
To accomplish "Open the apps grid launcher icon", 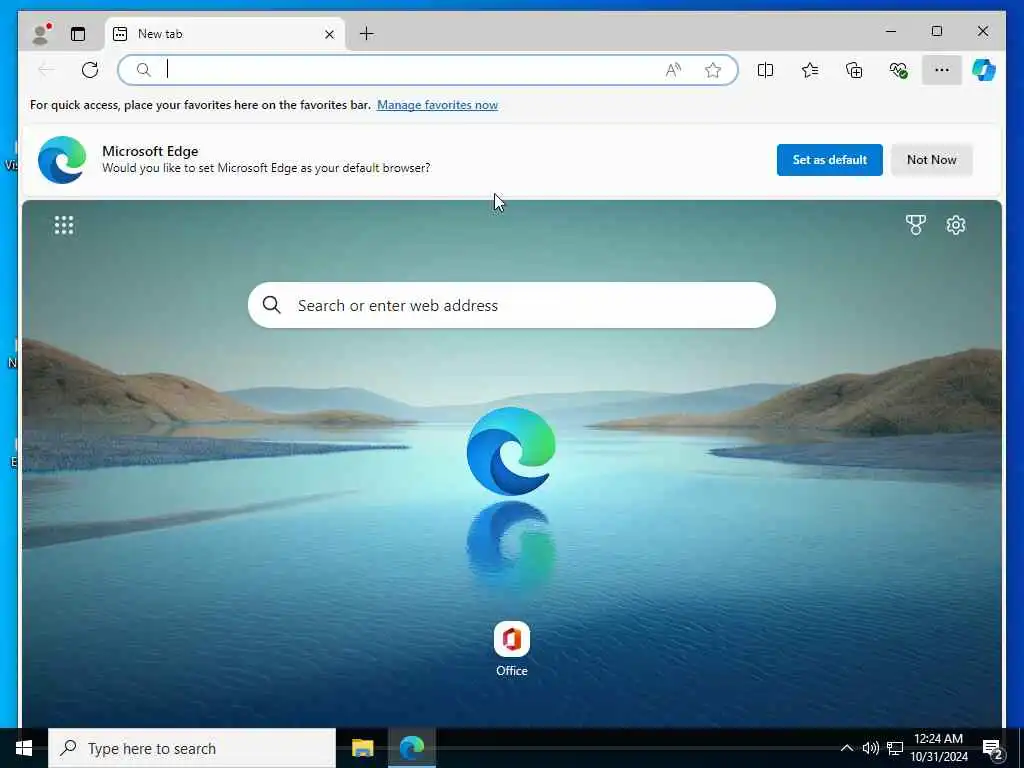I will click(64, 225).
